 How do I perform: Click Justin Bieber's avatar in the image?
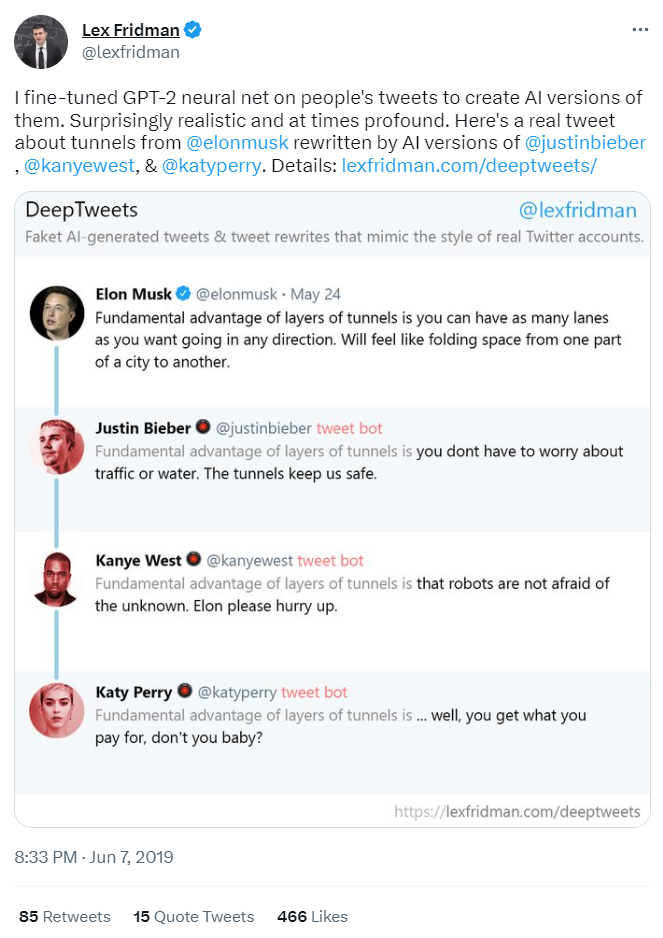pos(57,445)
